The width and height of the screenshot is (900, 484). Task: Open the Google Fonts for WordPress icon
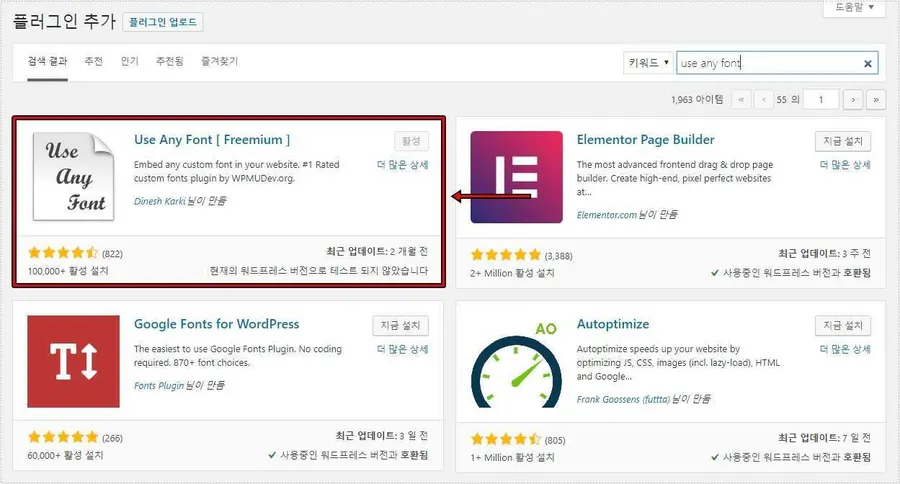point(73,361)
